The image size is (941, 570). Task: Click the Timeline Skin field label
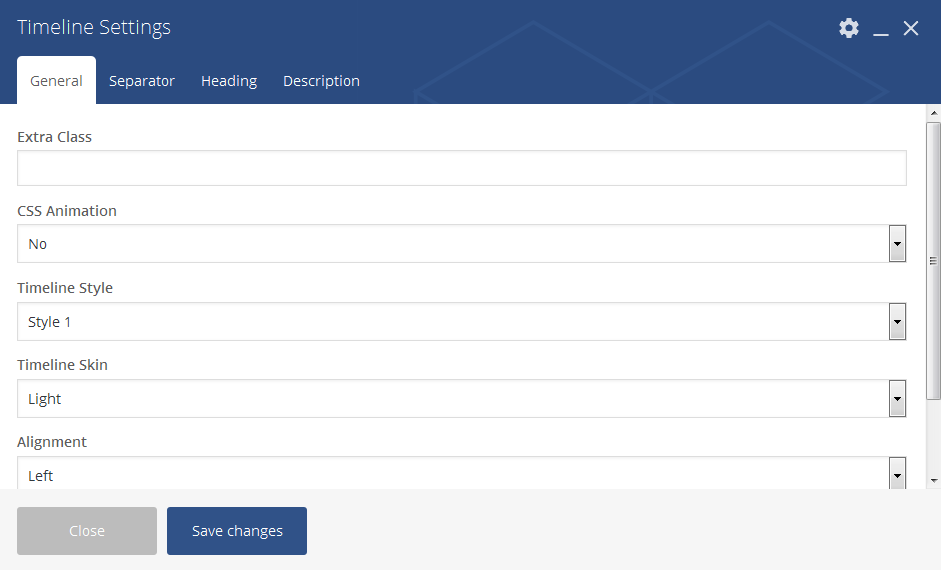click(x=62, y=365)
